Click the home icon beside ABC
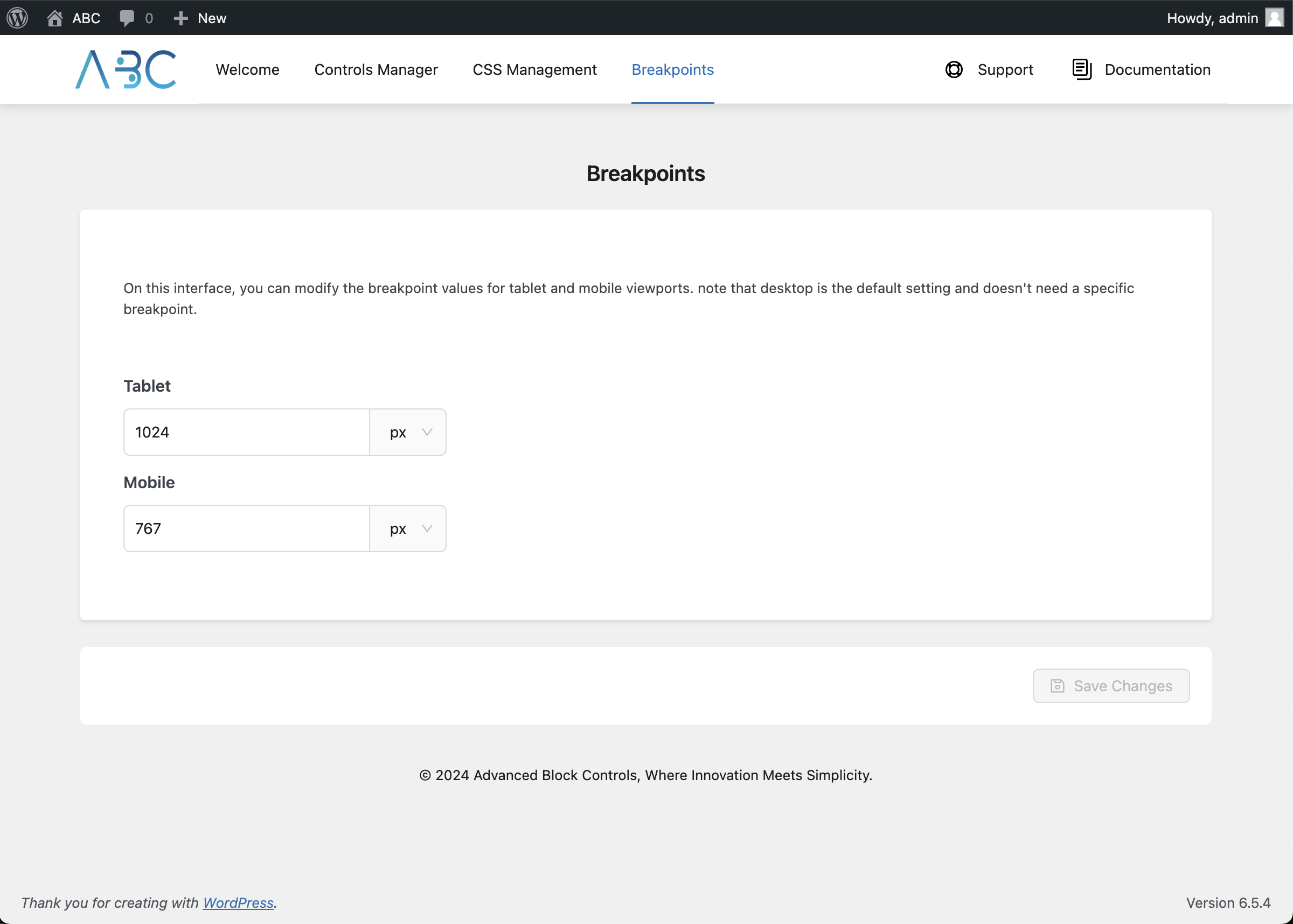 [x=54, y=18]
